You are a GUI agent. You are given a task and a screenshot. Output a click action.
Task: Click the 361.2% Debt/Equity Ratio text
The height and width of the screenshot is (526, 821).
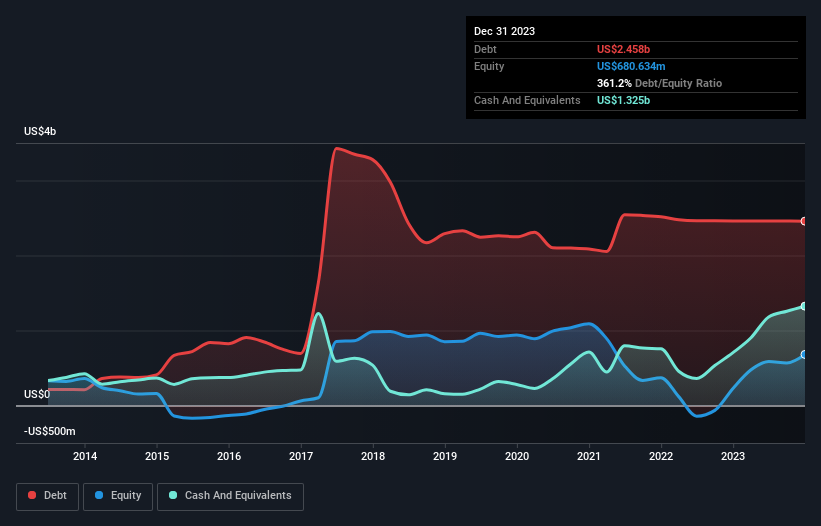[659, 83]
